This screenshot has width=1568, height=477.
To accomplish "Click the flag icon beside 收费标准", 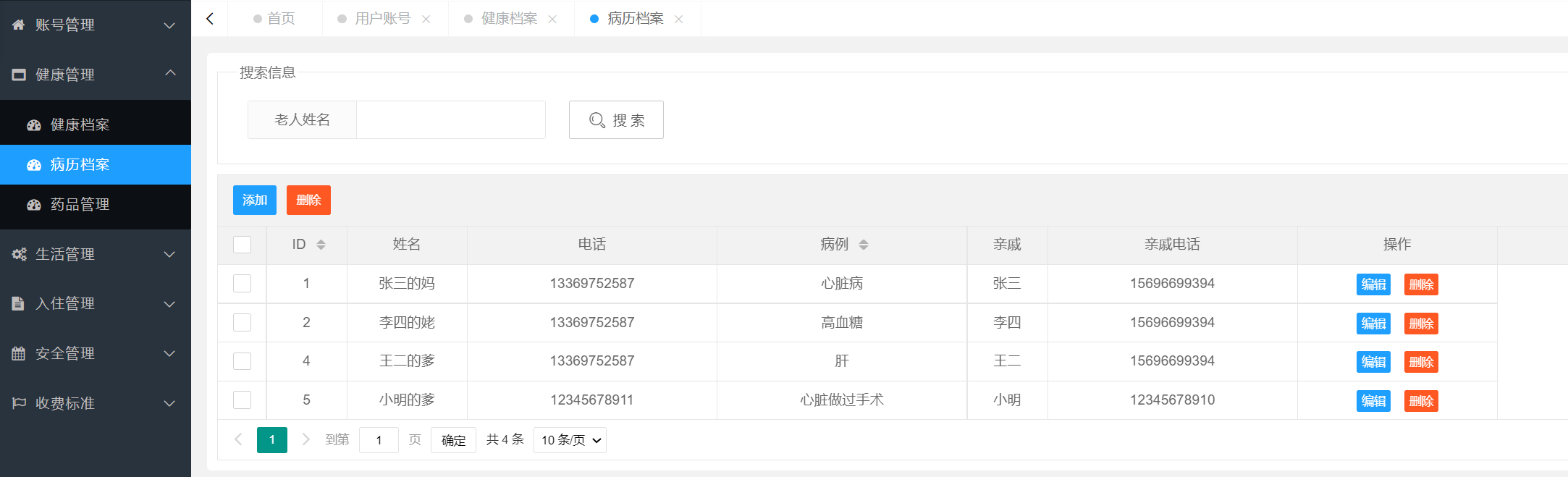I will point(19,403).
